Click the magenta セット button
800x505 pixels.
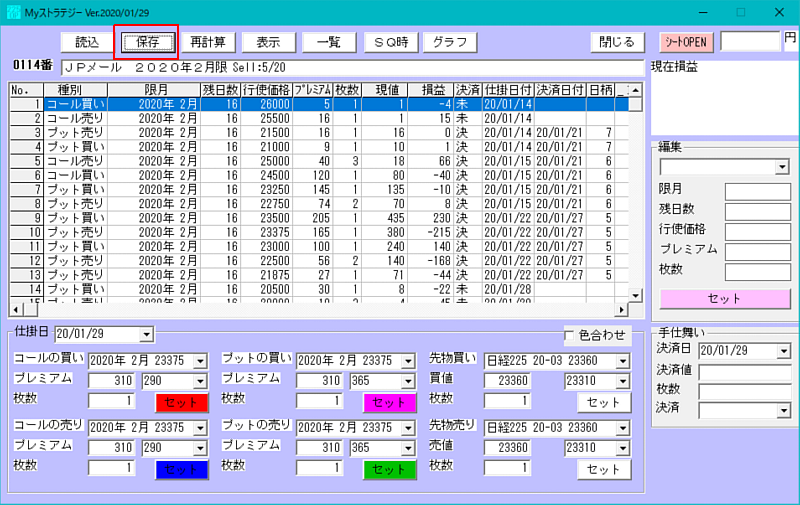390,402
